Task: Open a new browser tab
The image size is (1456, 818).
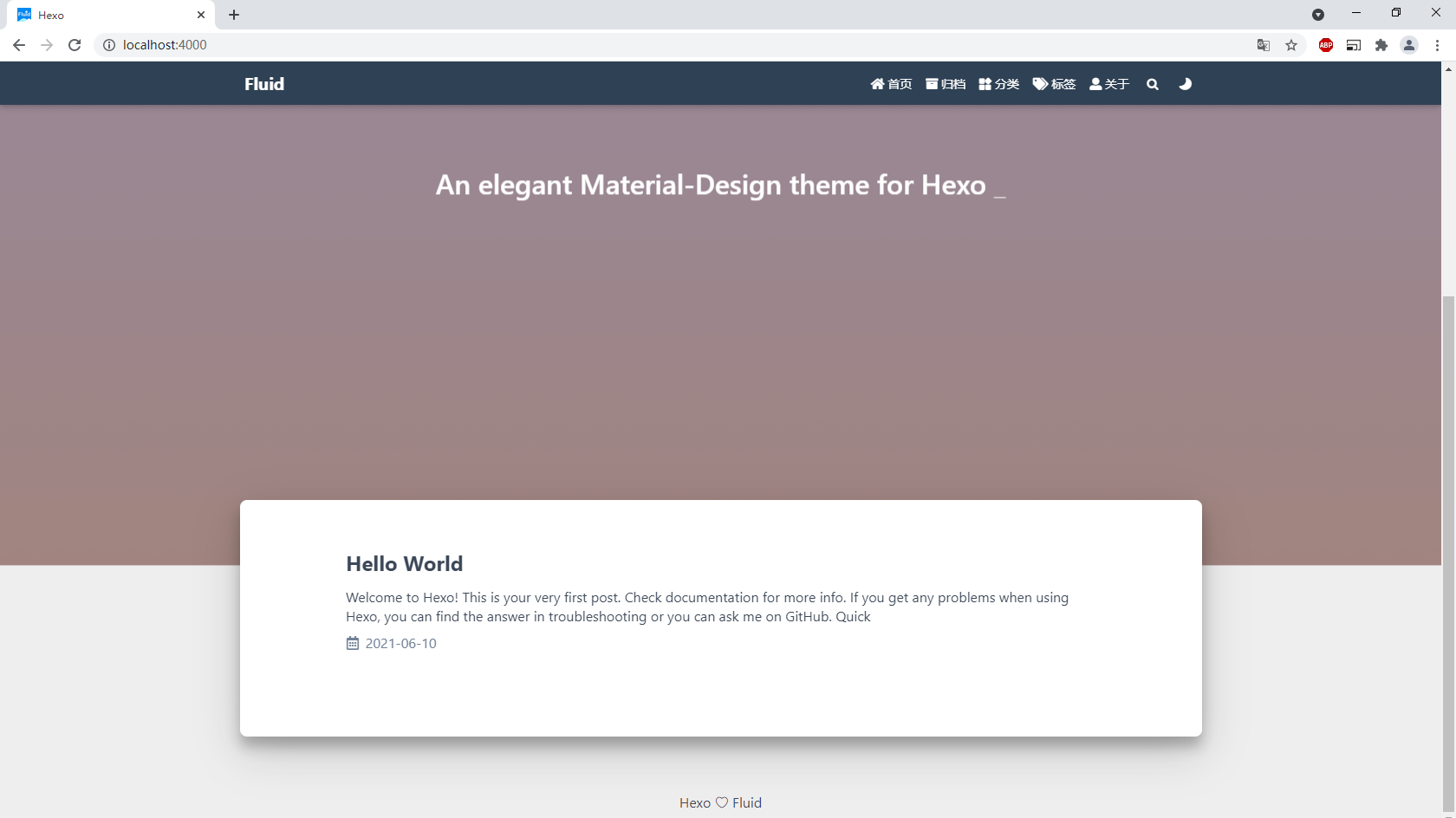Action: pos(234,15)
